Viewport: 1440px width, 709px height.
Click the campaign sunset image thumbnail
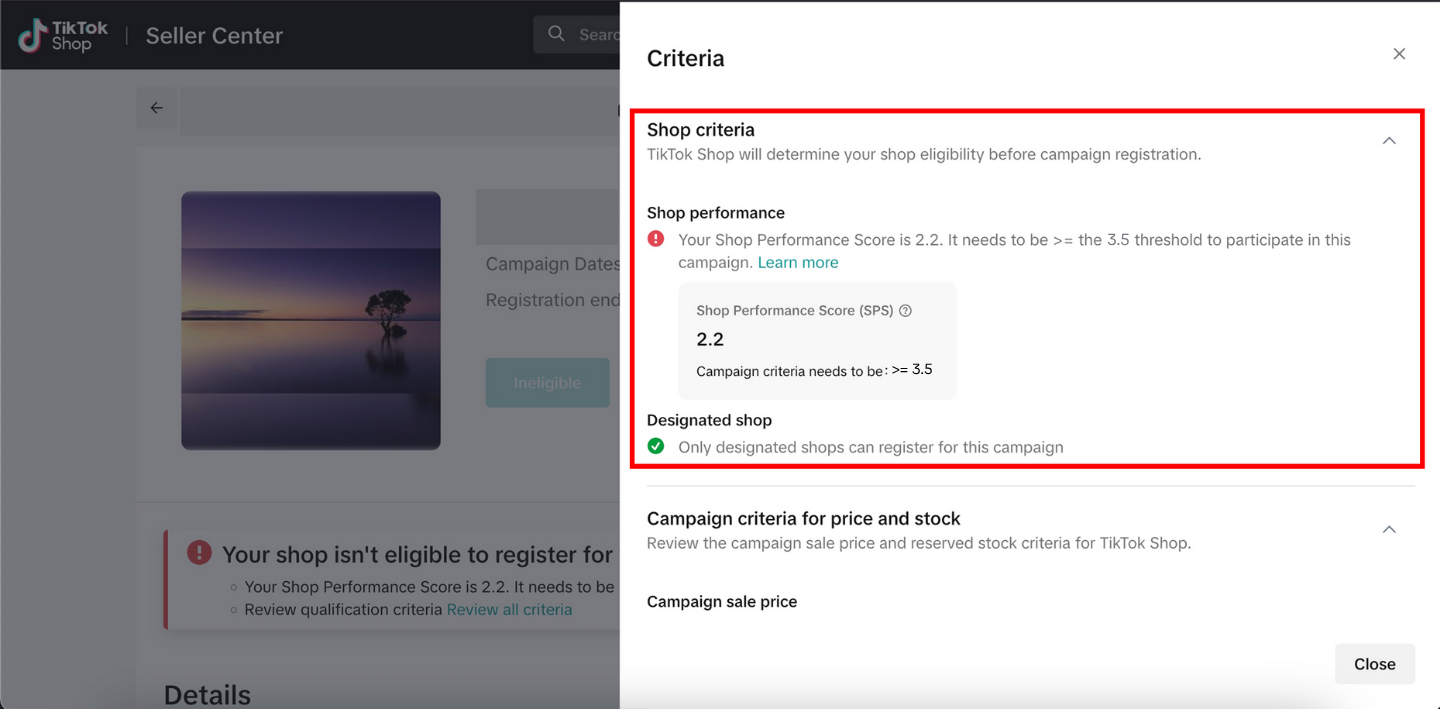click(311, 320)
